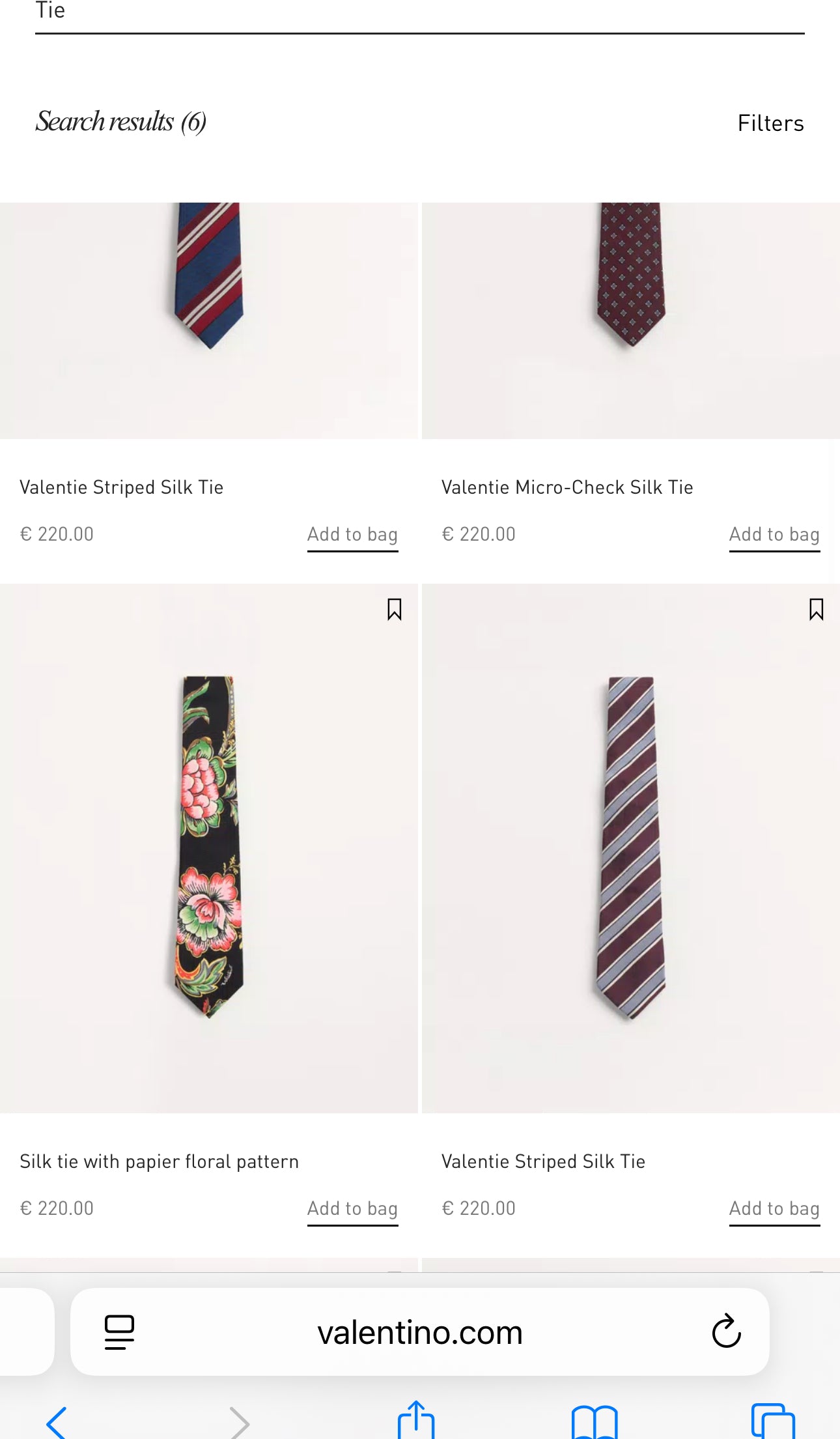Add maroon striped tie to bag

(774, 1209)
